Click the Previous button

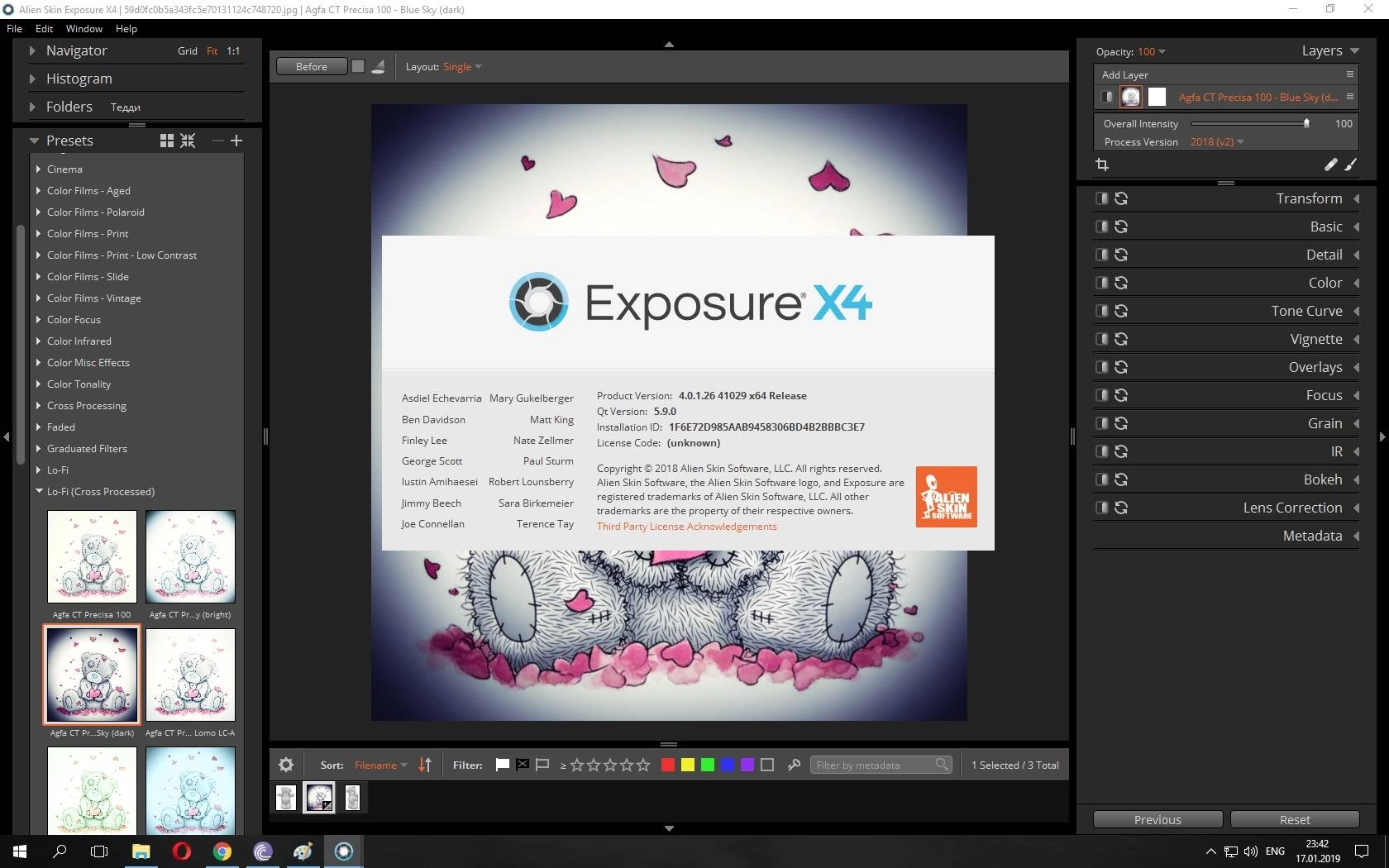1157,819
